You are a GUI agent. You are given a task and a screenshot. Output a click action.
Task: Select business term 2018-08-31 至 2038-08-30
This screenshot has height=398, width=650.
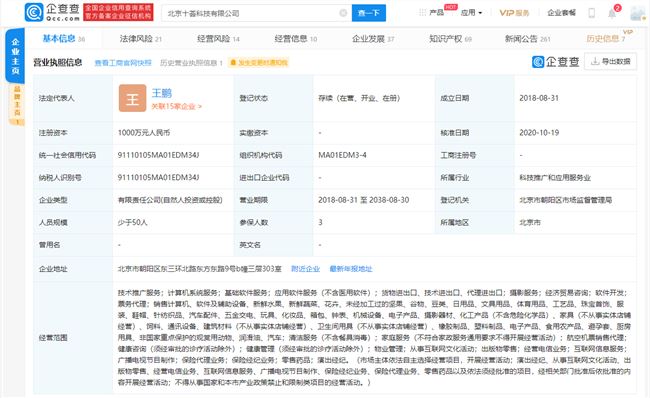[364, 200]
